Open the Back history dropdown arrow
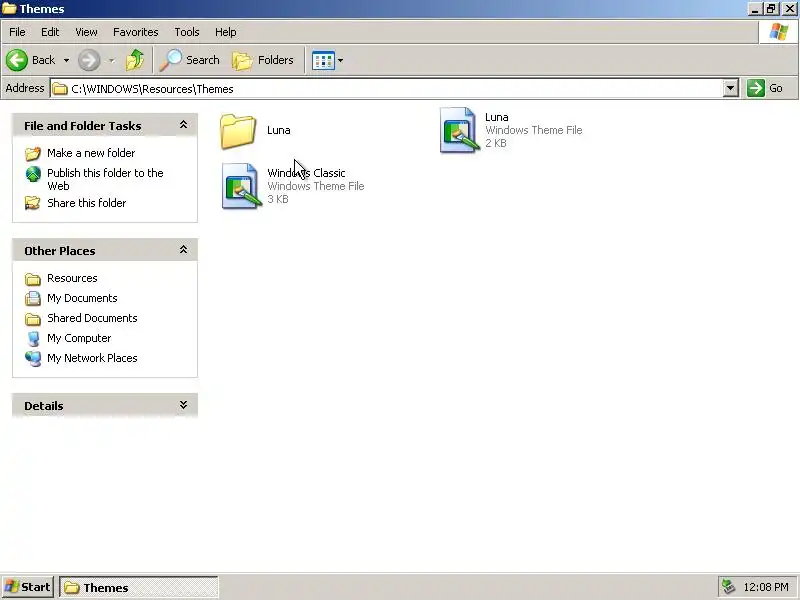 [x=66, y=60]
